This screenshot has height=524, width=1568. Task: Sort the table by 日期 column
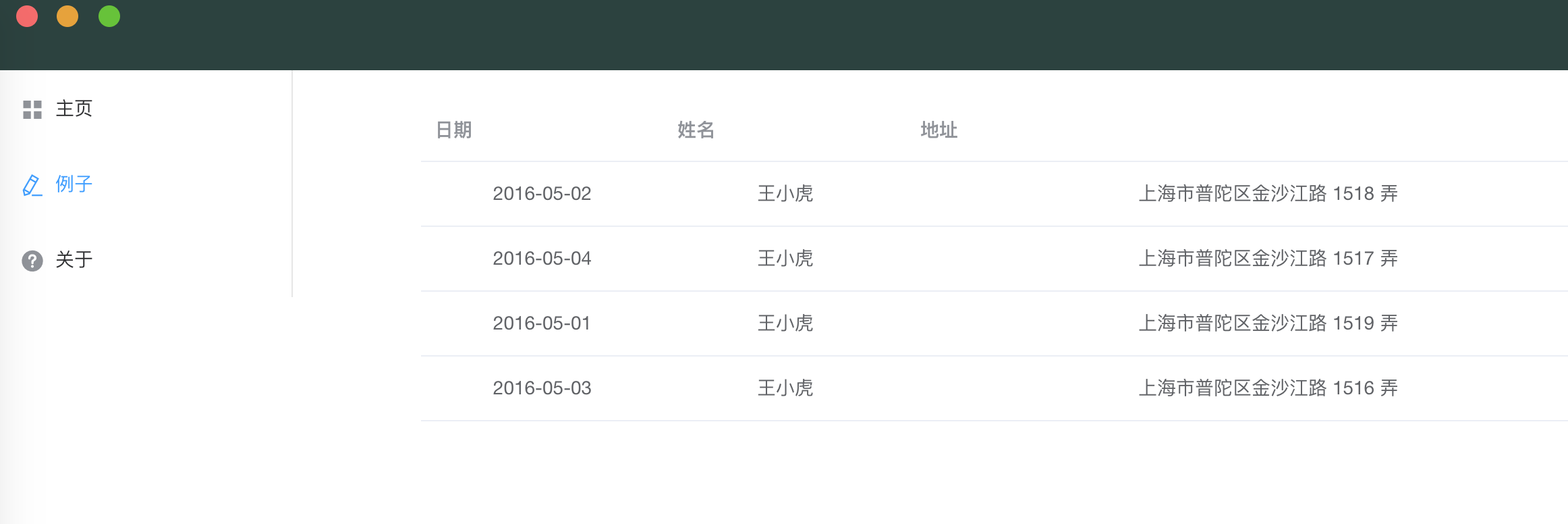point(453,130)
